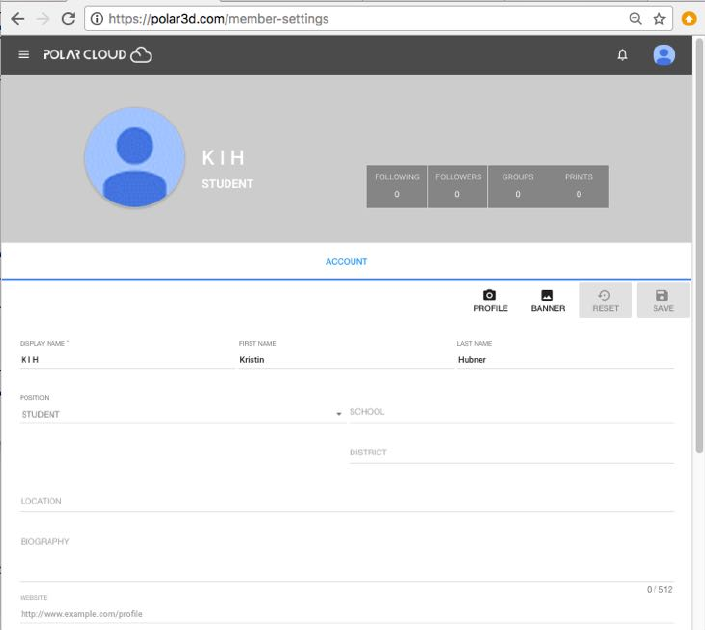The height and width of the screenshot is (630, 705).
Task: Click into the Location field
Action: [347, 501]
